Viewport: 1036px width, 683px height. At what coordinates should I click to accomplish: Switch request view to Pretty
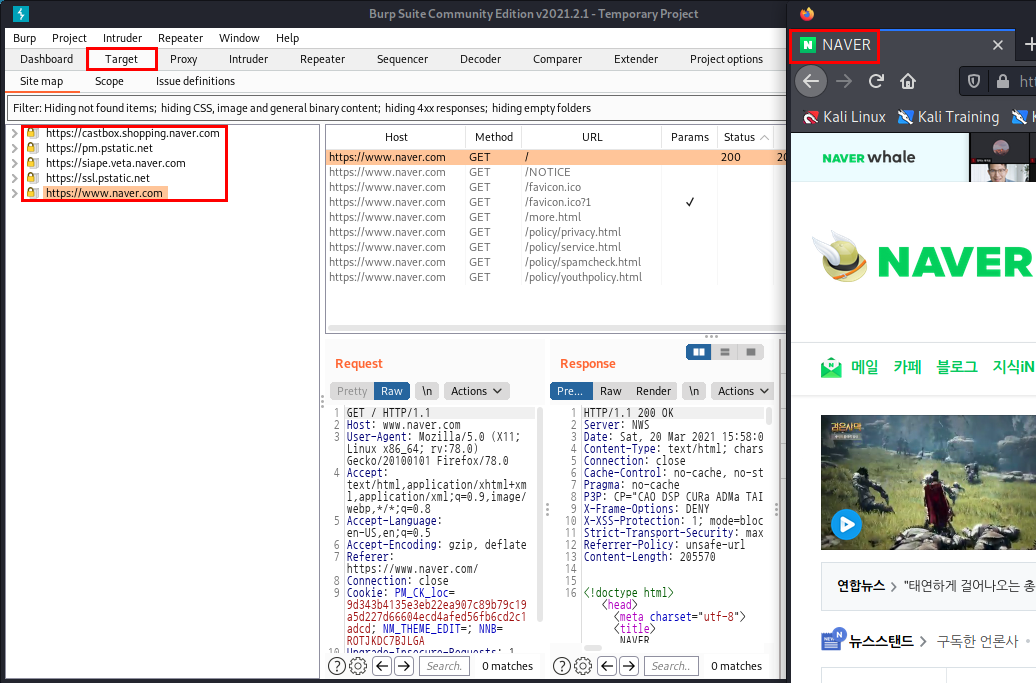click(352, 391)
